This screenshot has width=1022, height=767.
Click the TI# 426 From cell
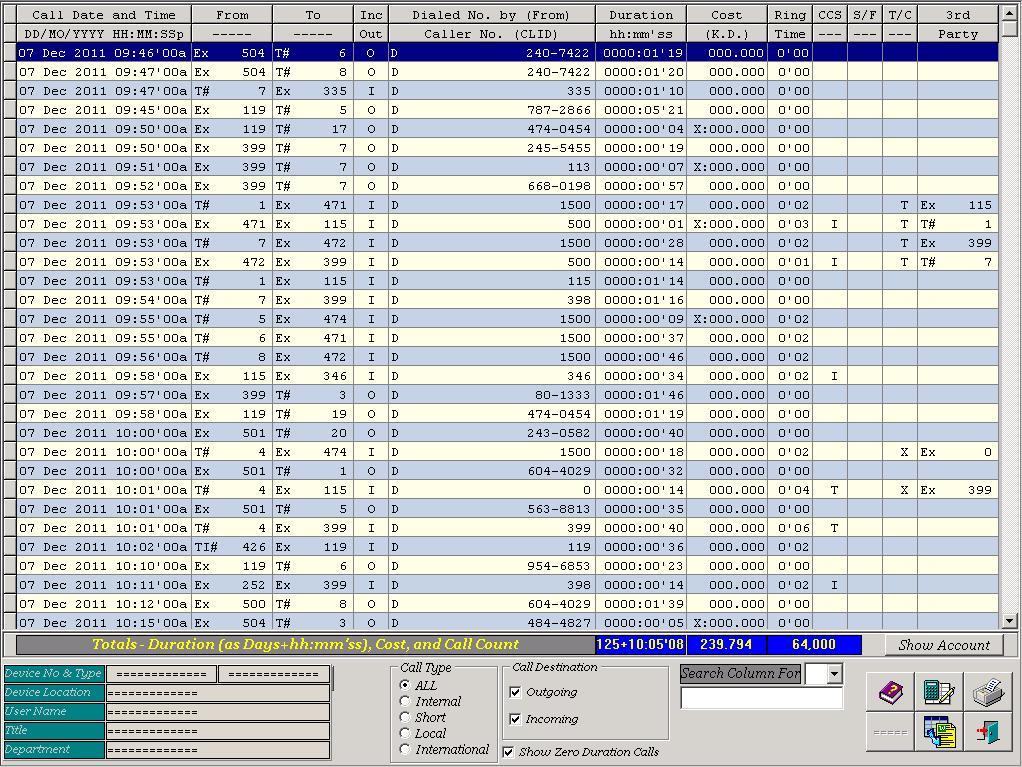point(231,547)
